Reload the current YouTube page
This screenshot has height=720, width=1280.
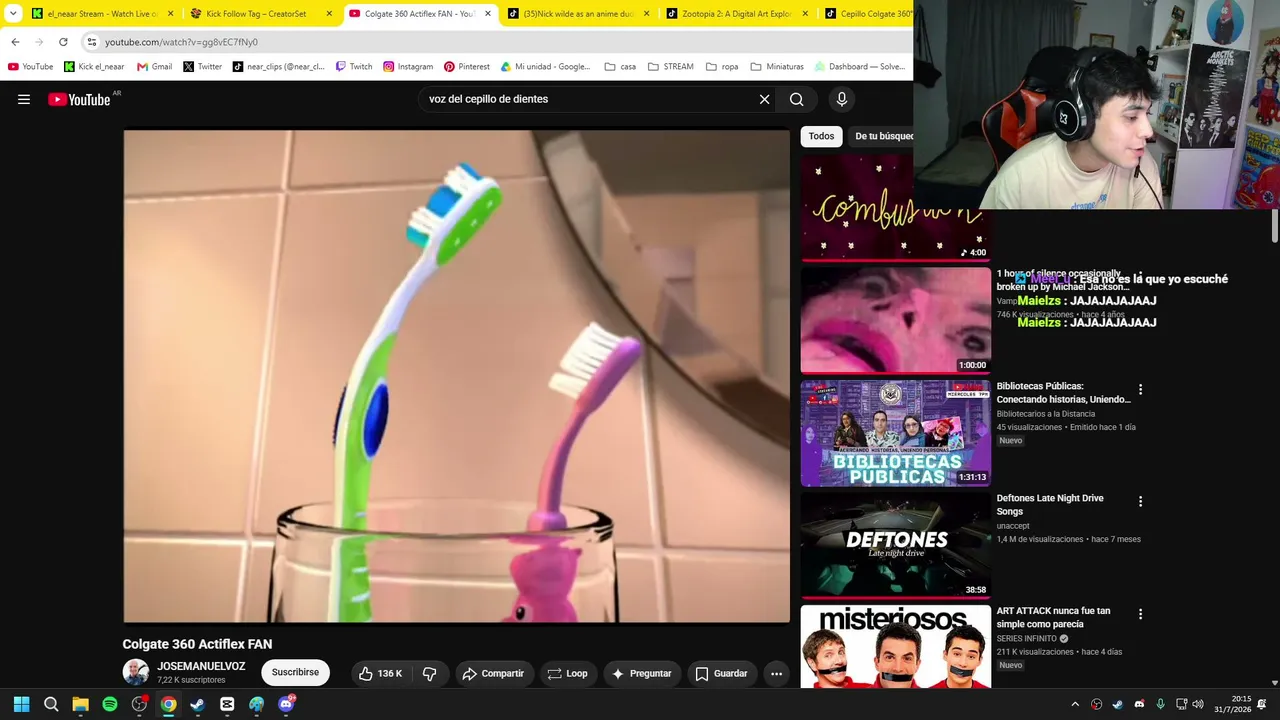tap(63, 42)
